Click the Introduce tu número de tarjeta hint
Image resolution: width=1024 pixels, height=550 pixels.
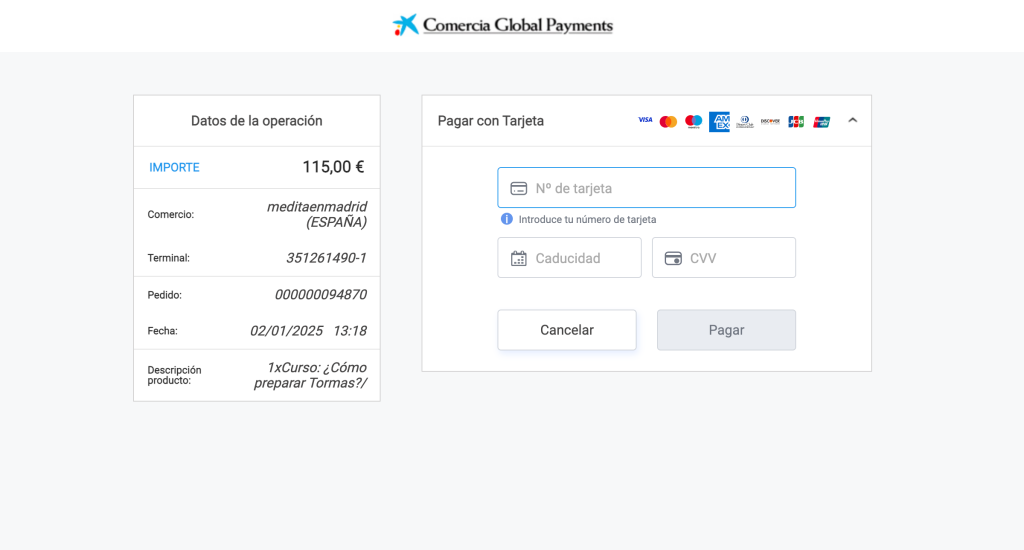[x=587, y=219]
